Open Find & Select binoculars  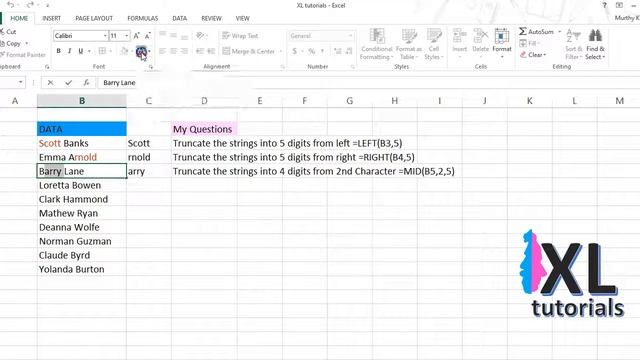coord(595,44)
